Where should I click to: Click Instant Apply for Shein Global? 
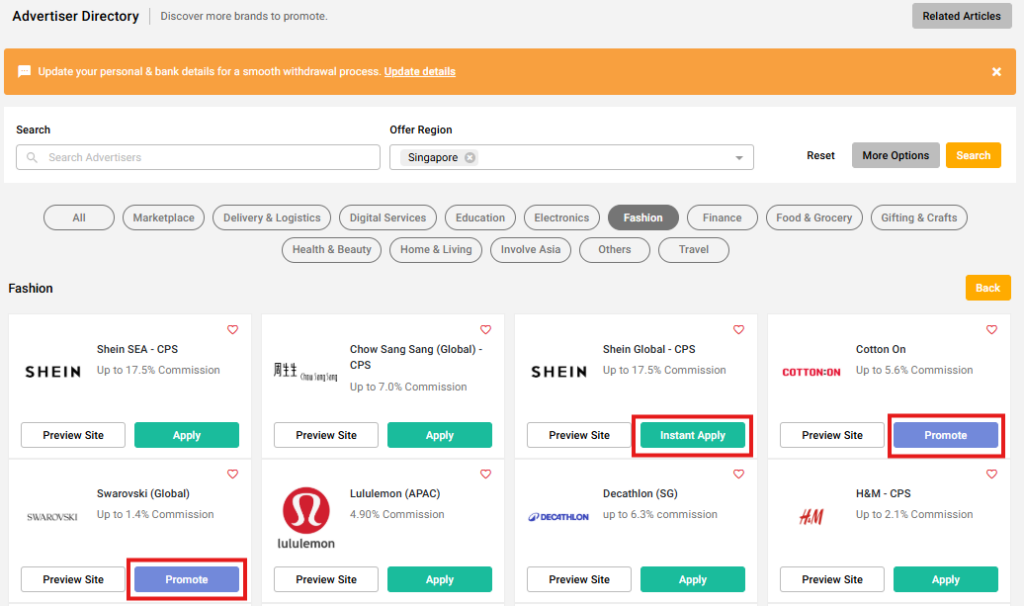click(x=692, y=436)
